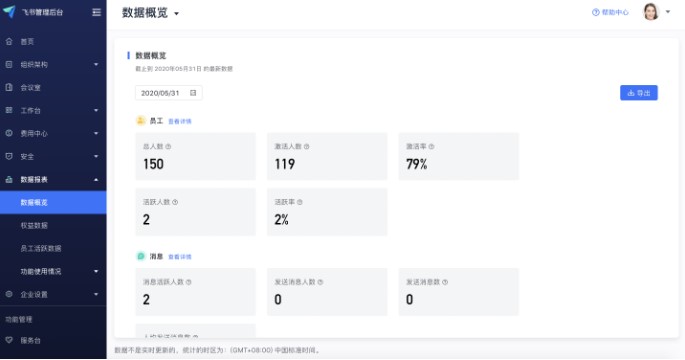Click the 功能管理 label in the sidebar
This screenshot has width=685, height=360.
(19, 319)
